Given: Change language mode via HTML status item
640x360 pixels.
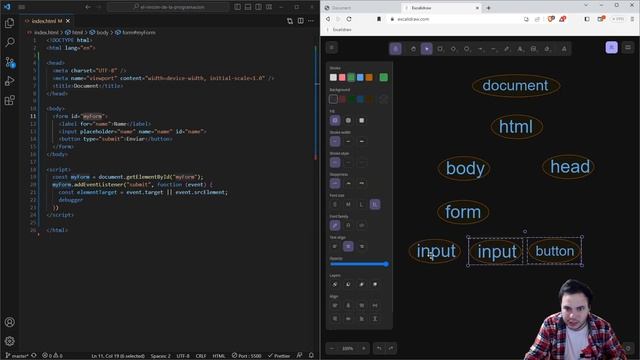Looking at the screenshot, I should tap(219, 356).
